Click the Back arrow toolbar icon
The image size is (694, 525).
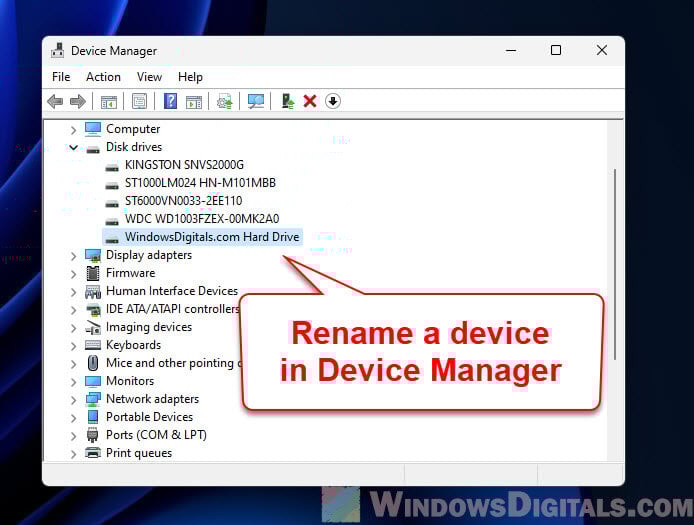(55, 101)
